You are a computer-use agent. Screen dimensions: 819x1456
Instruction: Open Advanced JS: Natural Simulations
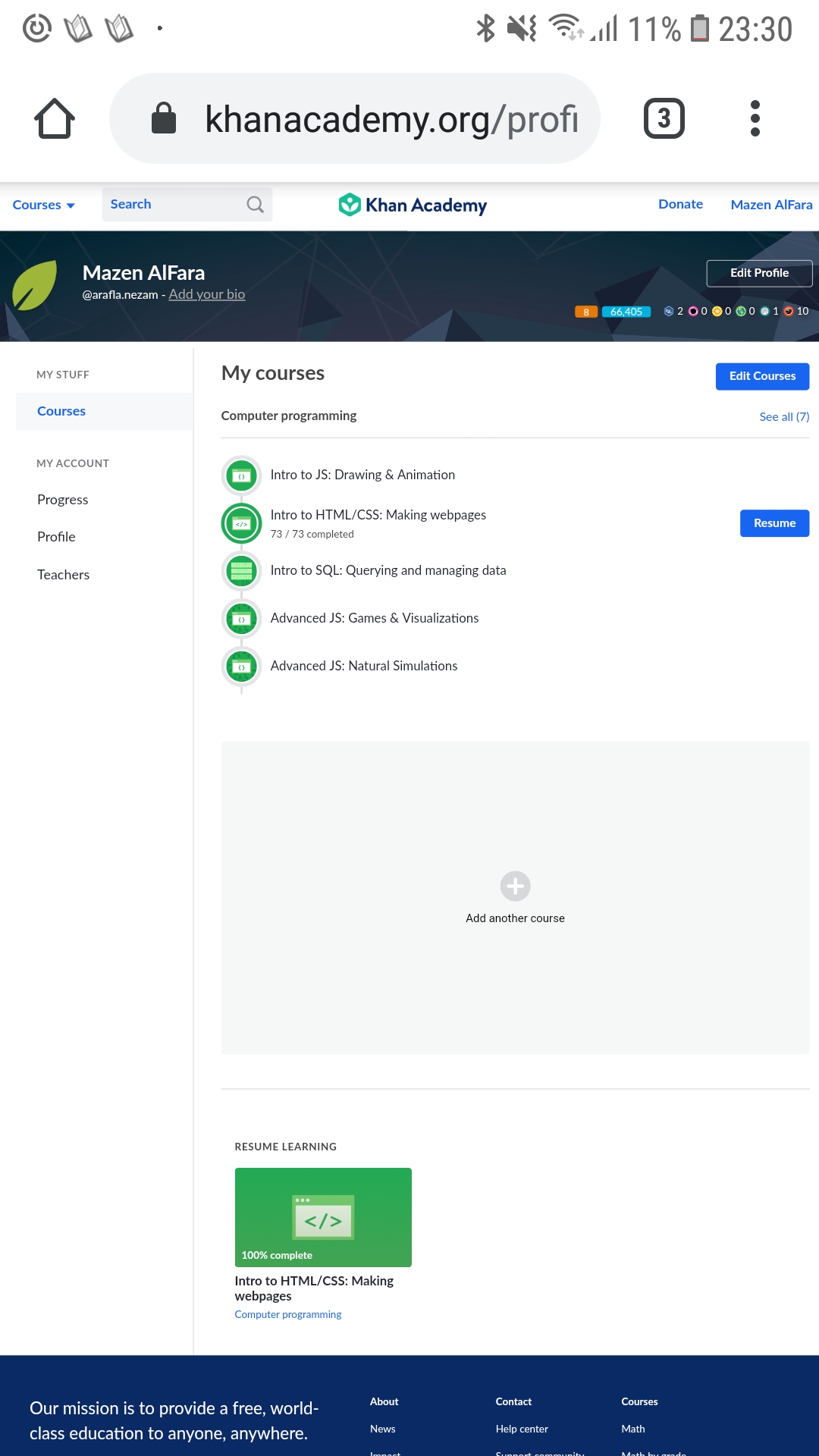point(363,666)
